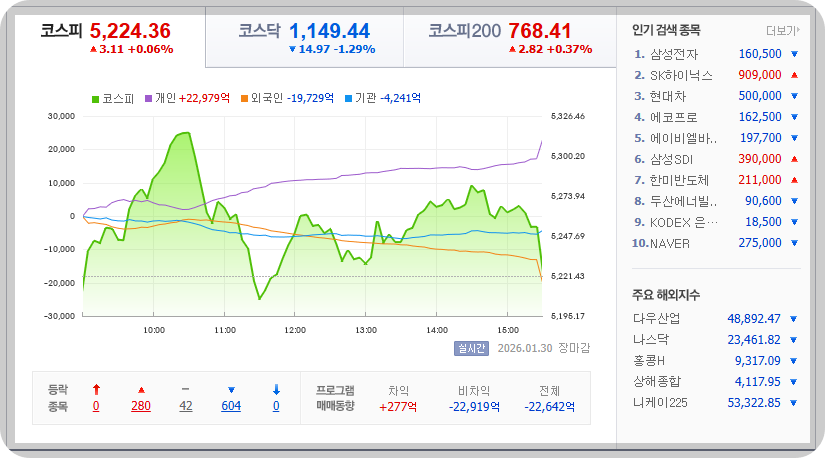
Task: Click the down arrow beside 나스닥 23,461.82
Action: tap(793, 340)
